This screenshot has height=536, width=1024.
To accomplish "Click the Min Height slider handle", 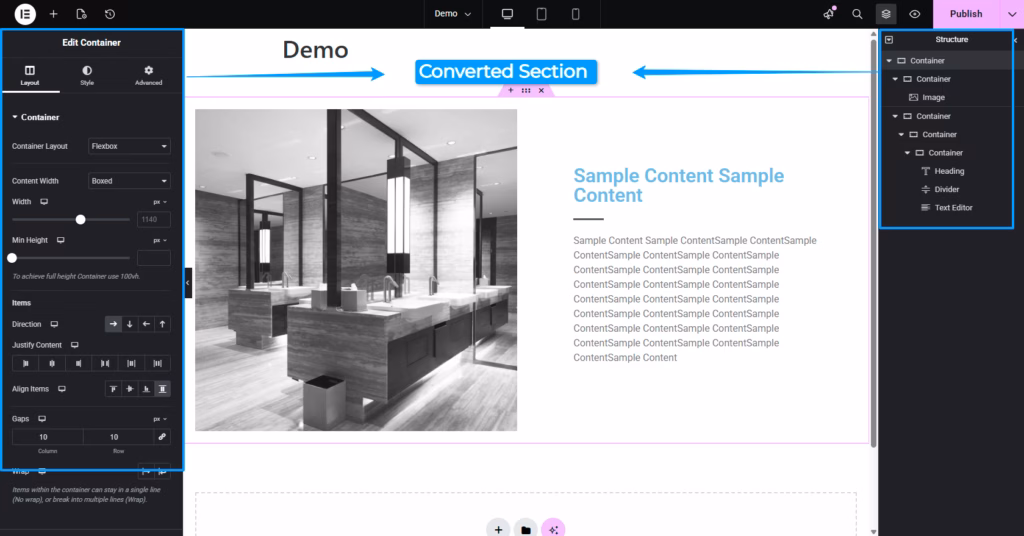I will pyautogui.click(x=12, y=258).
